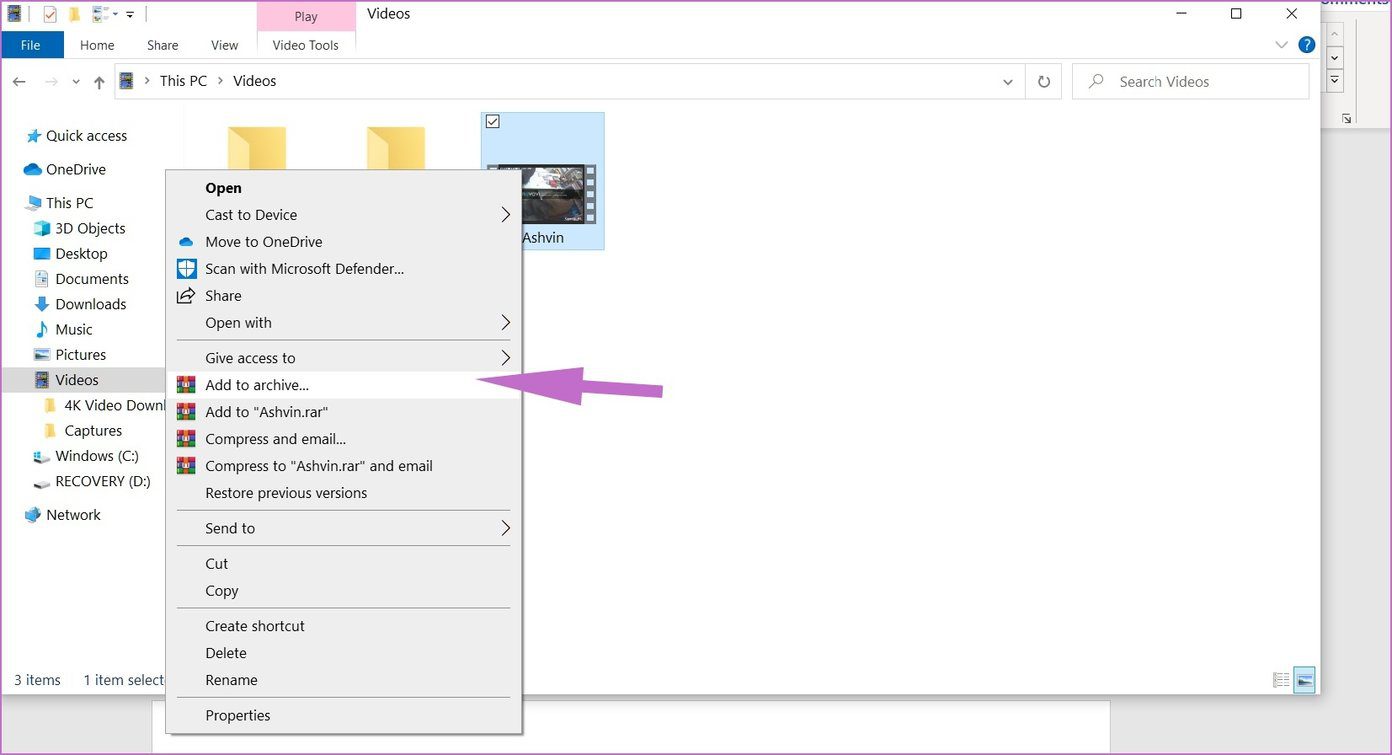Click the Share icon in the context menu

click(186, 296)
